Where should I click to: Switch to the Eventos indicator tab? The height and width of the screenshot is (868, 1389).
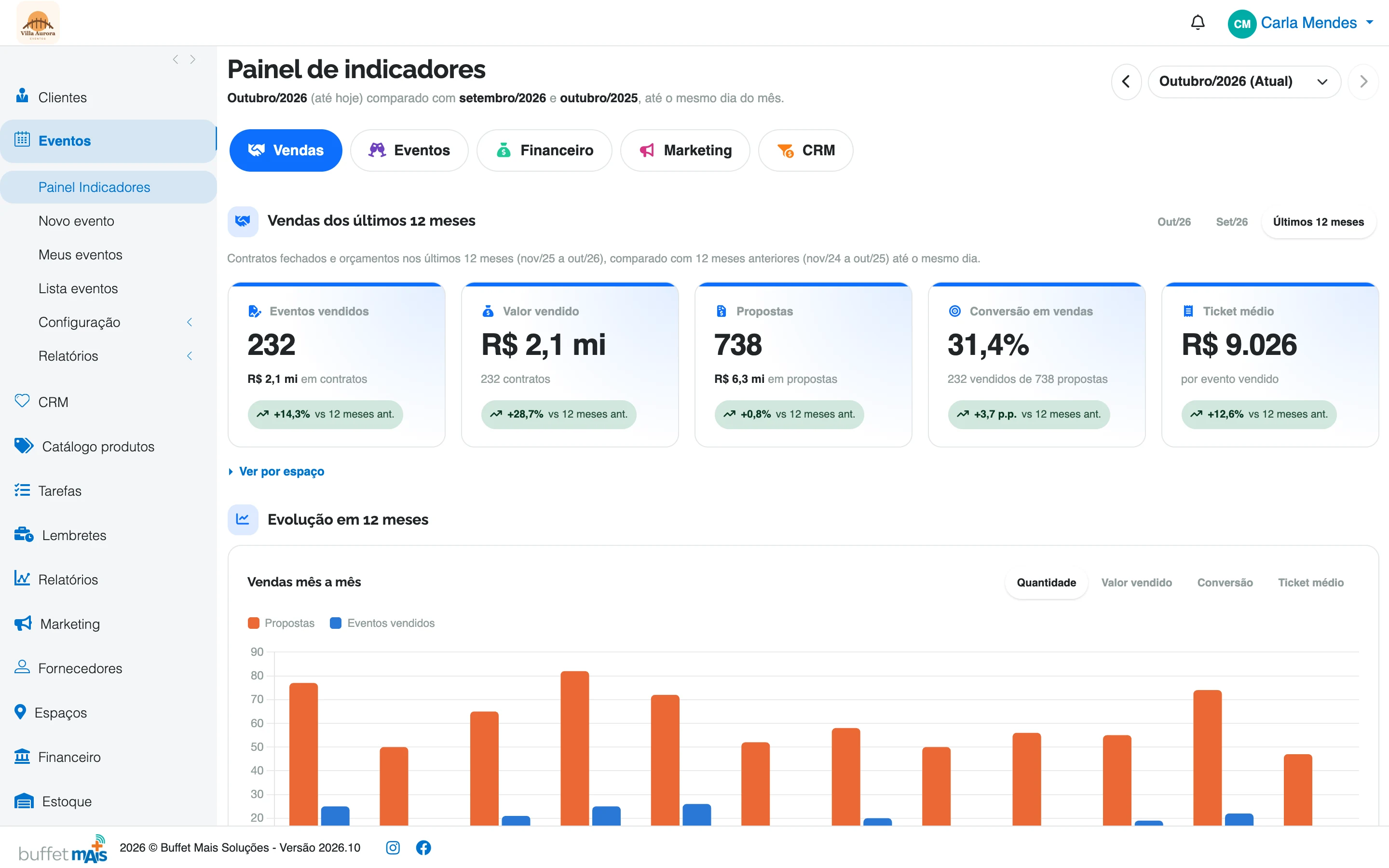[x=409, y=150]
